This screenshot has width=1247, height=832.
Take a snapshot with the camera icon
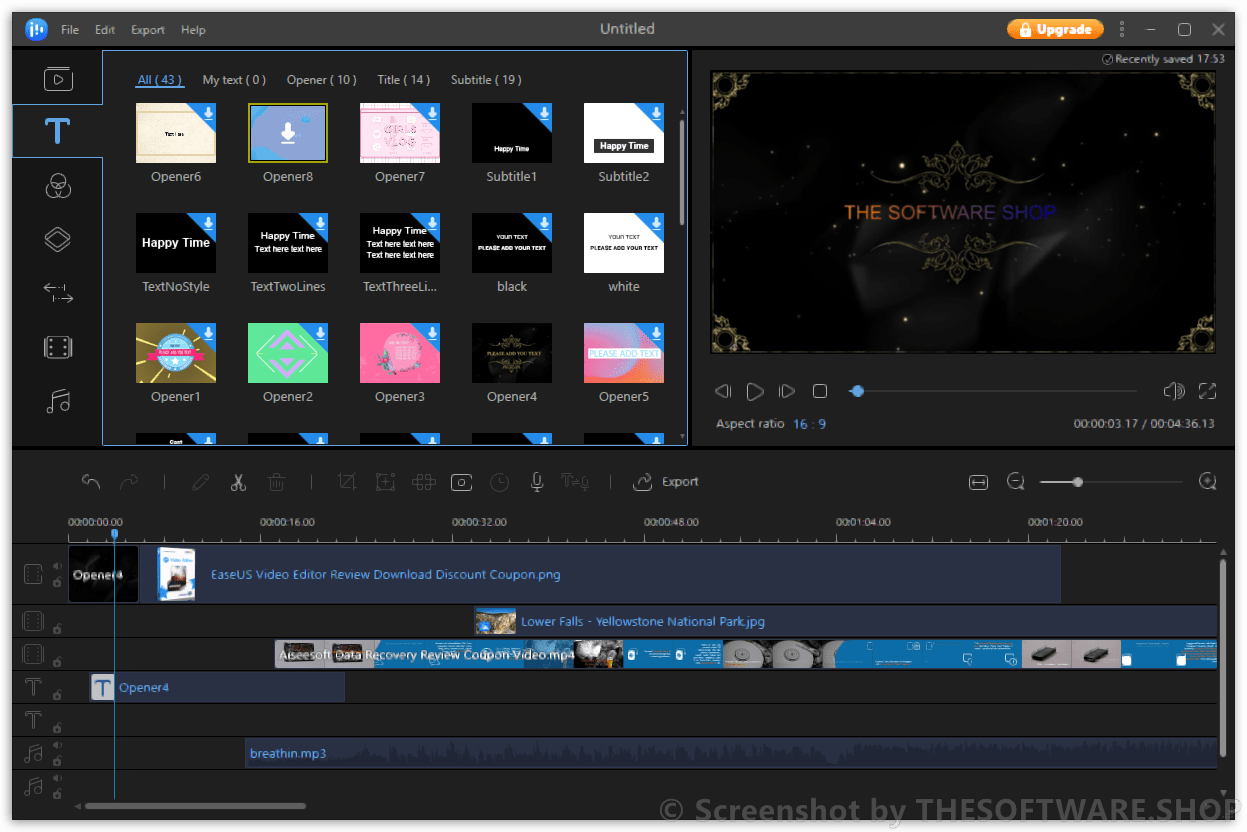point(461,482)
